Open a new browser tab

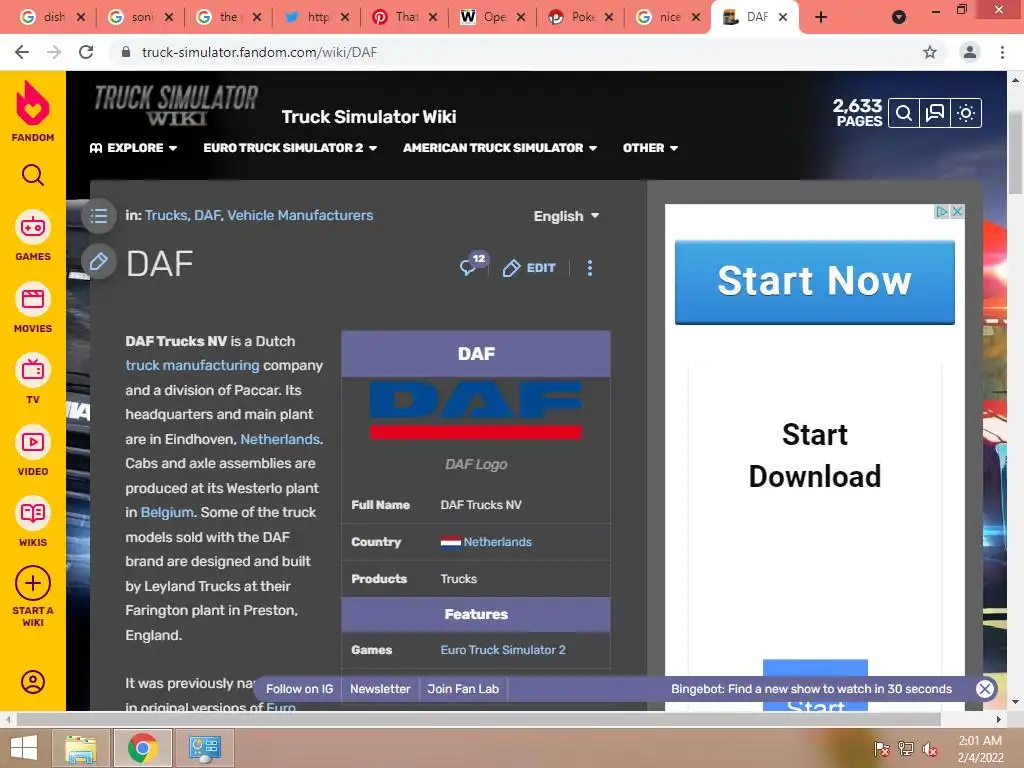[821, 18]
